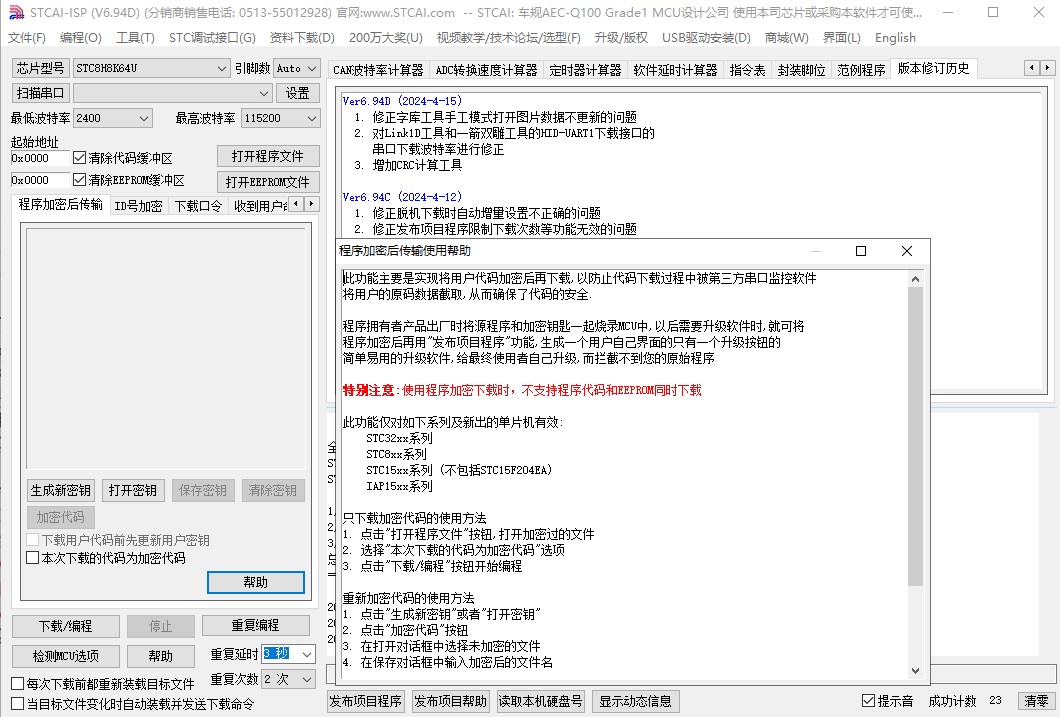Select the 下载口令 tab
This screenshot has width=1060, height=717.
pyautogui.click(x=198, y=206)
